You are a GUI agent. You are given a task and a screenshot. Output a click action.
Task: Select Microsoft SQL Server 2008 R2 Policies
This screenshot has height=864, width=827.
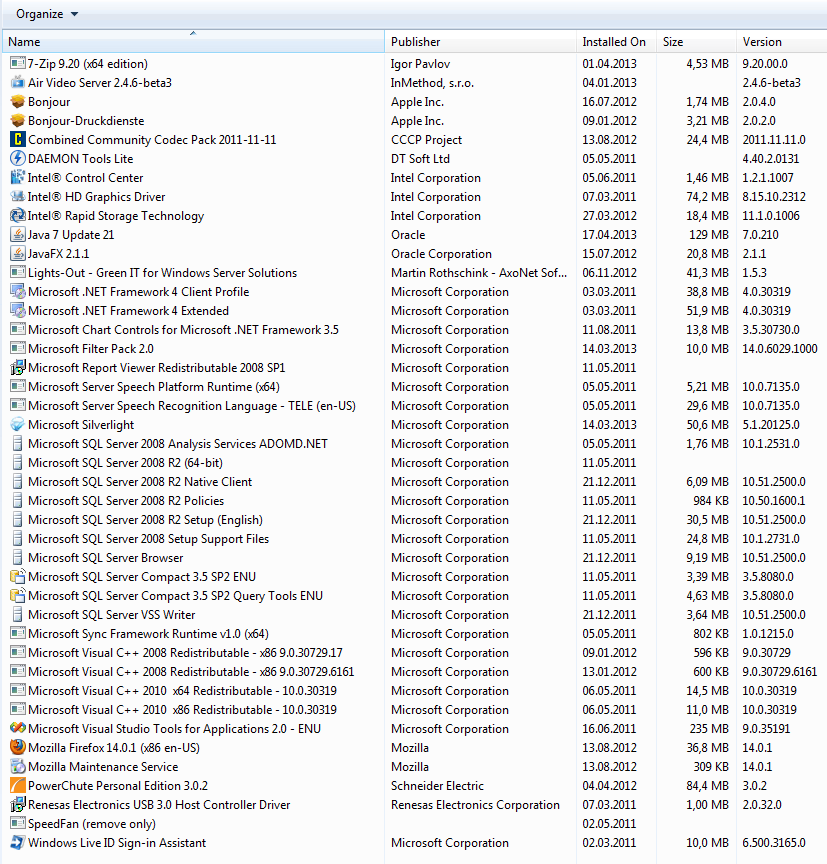[126, 501]
